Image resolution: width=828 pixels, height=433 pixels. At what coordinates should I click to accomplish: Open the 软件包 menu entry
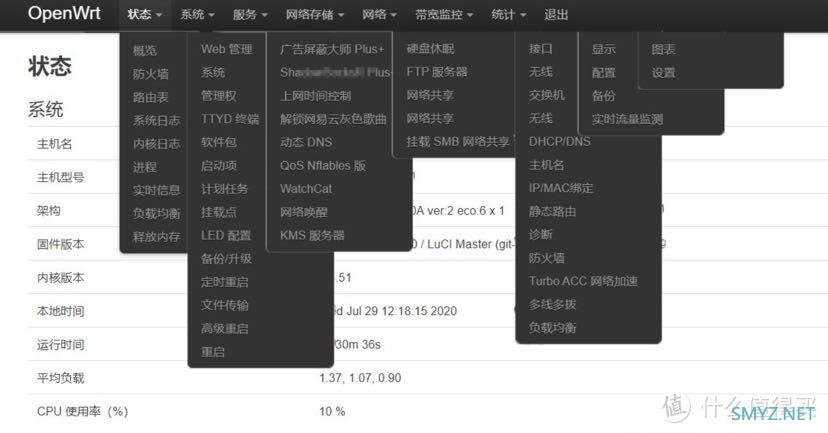click(219, 142)
